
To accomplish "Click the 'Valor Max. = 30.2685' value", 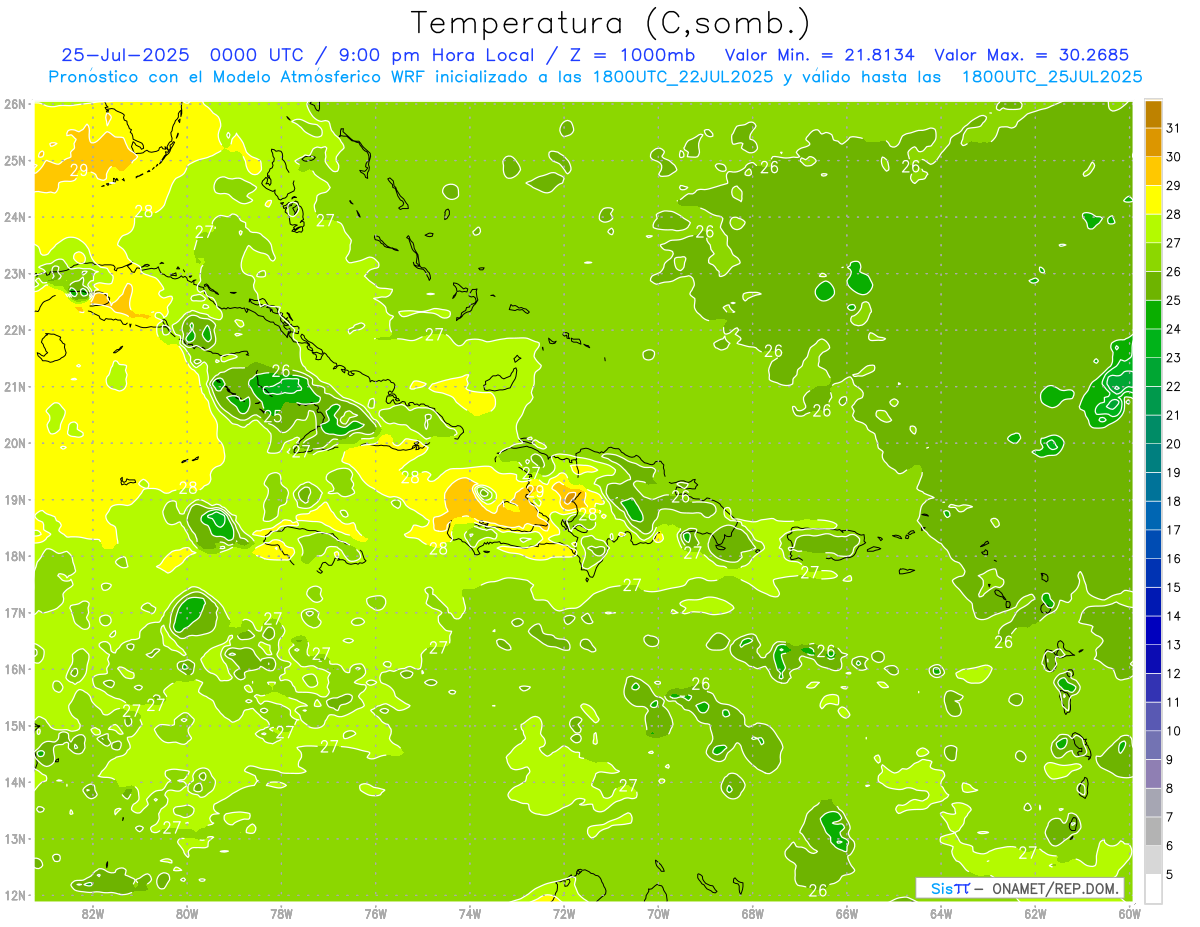I will (1032, 55).
